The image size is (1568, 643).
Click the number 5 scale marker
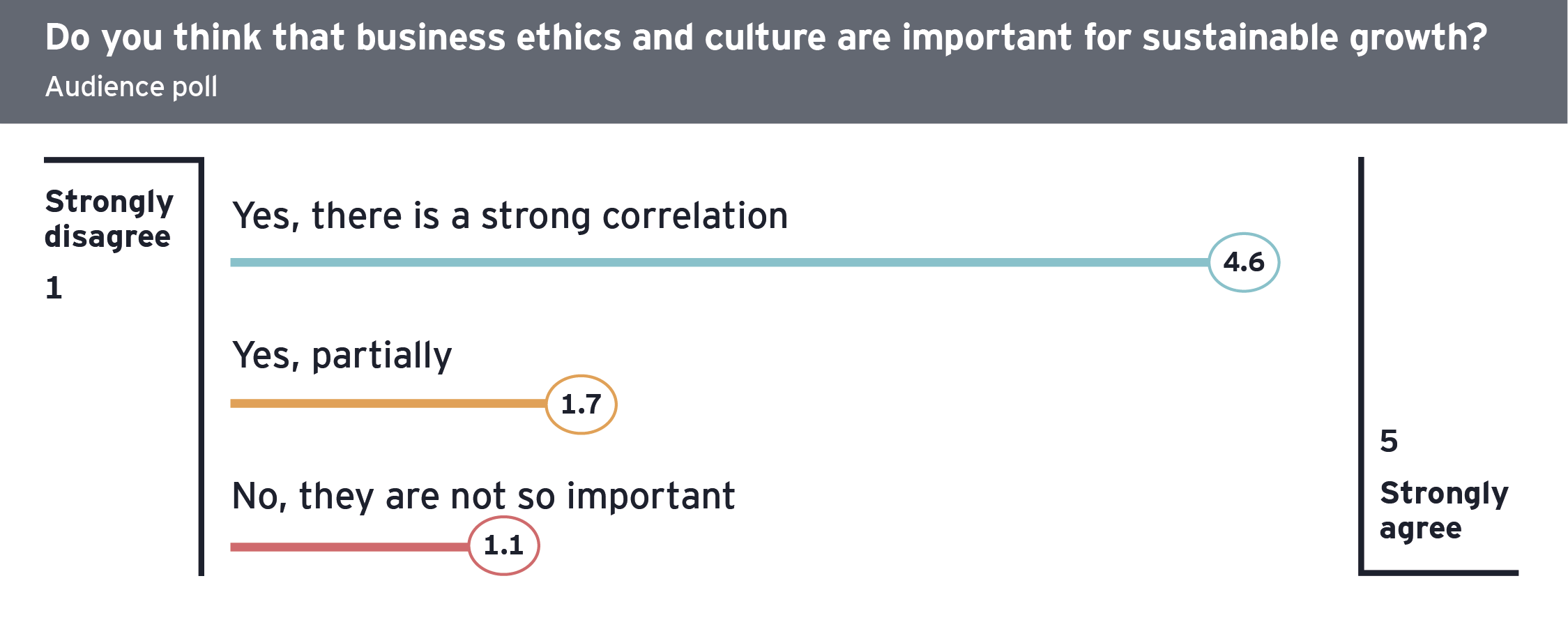coord(1389,441)
